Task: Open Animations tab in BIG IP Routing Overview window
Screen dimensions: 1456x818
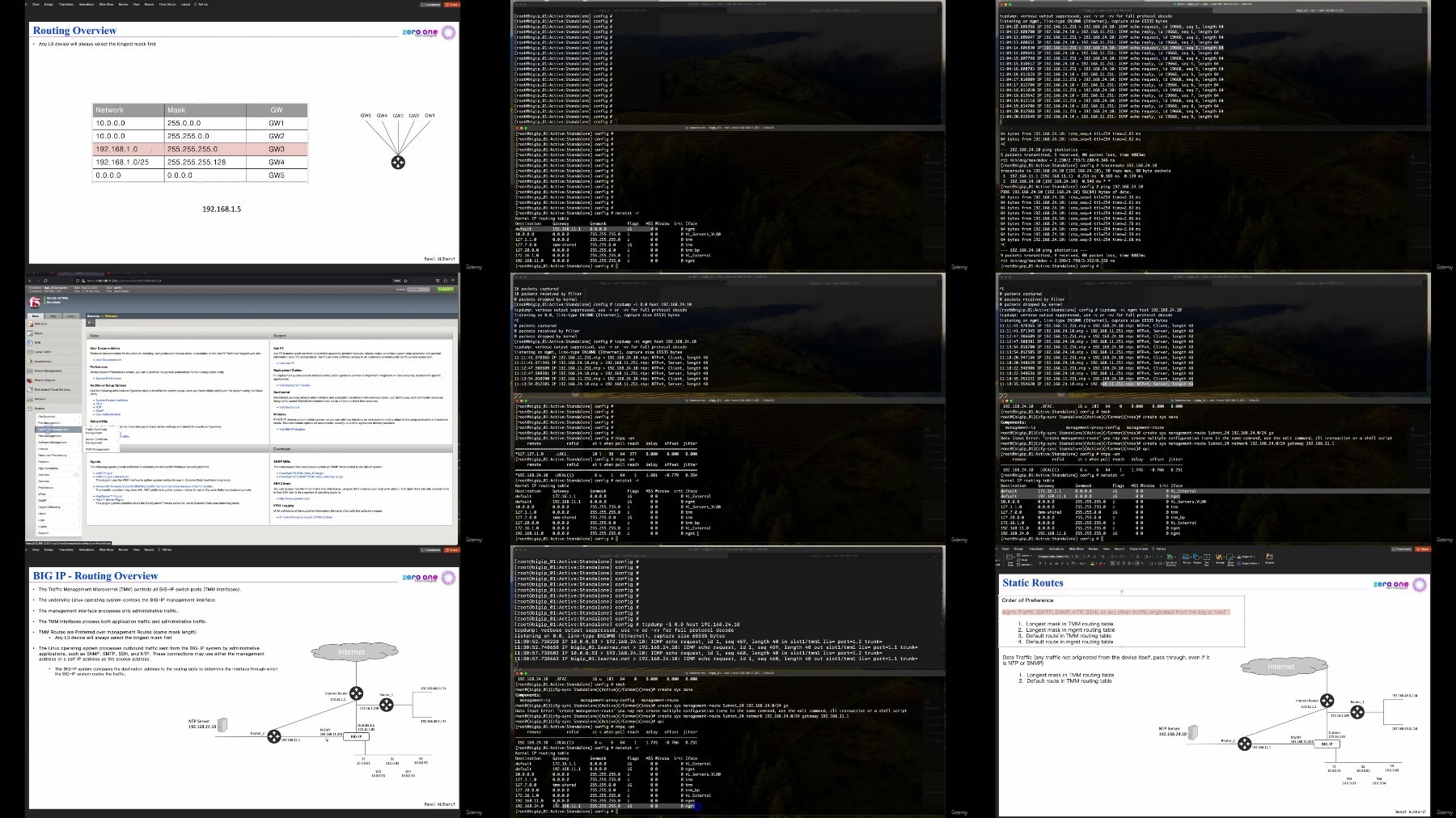Action: [87, 549]
